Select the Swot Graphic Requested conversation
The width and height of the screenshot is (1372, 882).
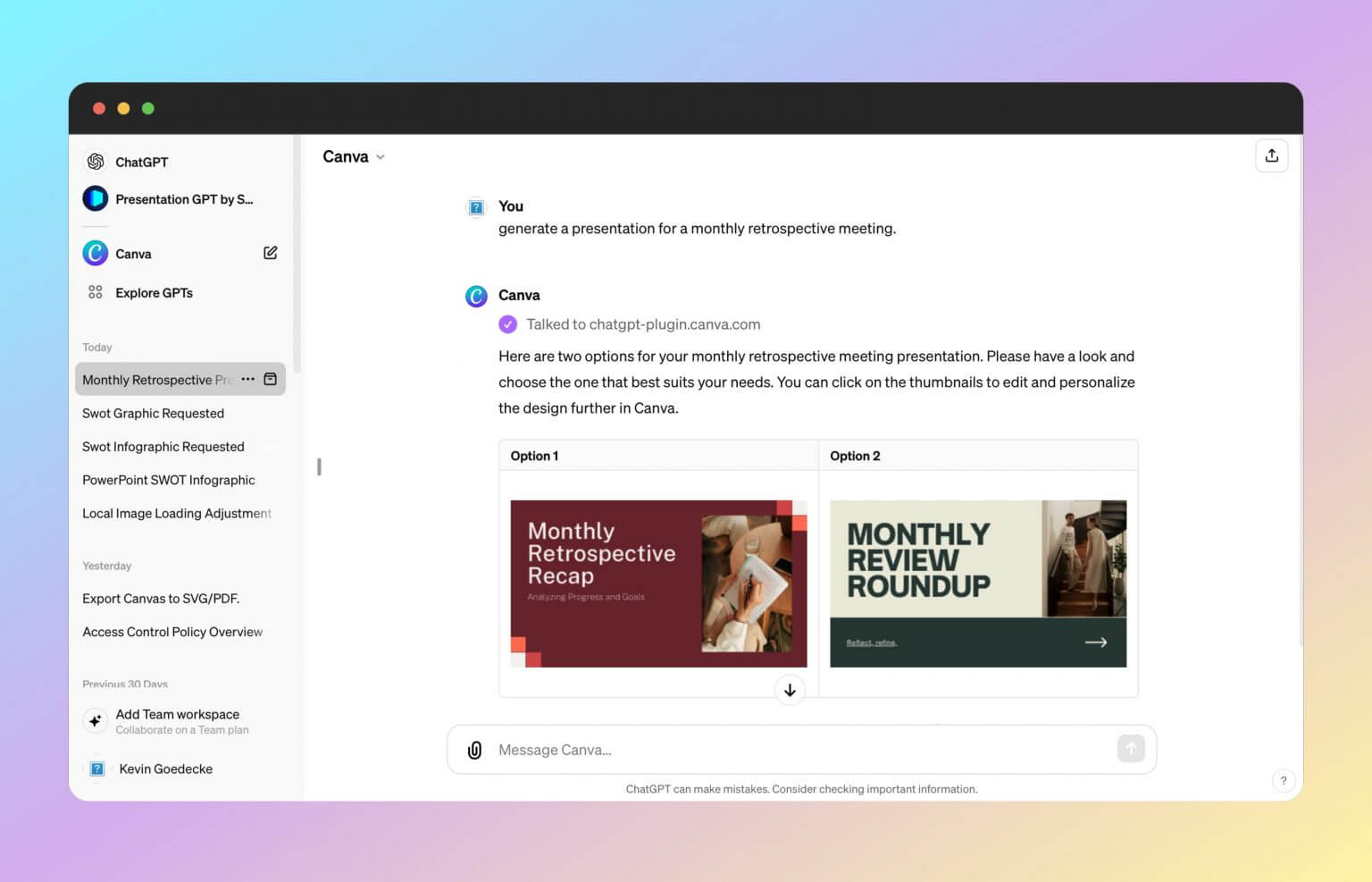point(153,413)
